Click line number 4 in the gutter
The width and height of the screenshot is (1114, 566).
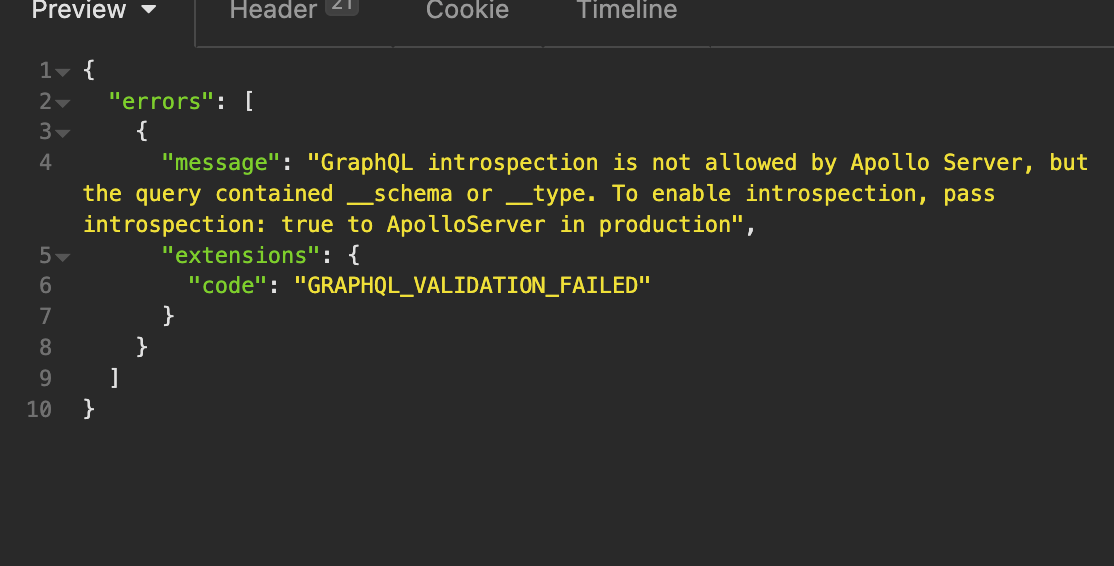(x=46, y=162)
